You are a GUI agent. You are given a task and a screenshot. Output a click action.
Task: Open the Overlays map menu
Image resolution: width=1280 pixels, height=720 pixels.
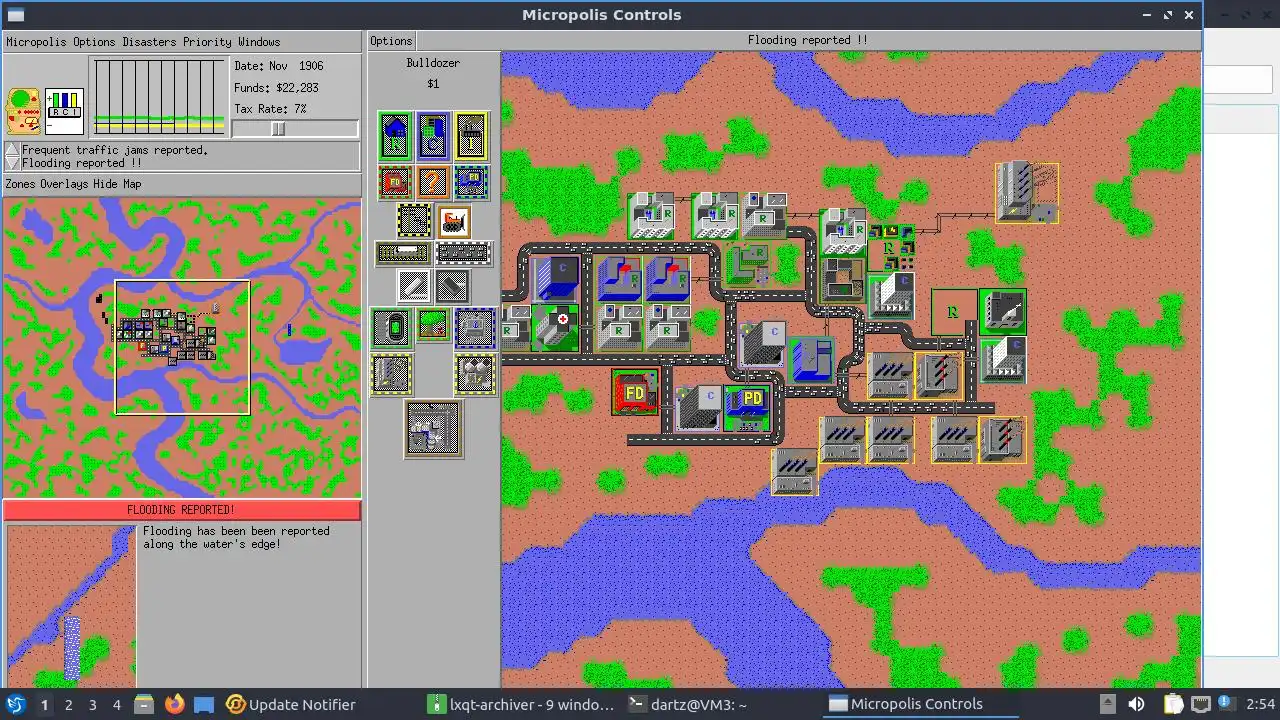pos(64,184)
